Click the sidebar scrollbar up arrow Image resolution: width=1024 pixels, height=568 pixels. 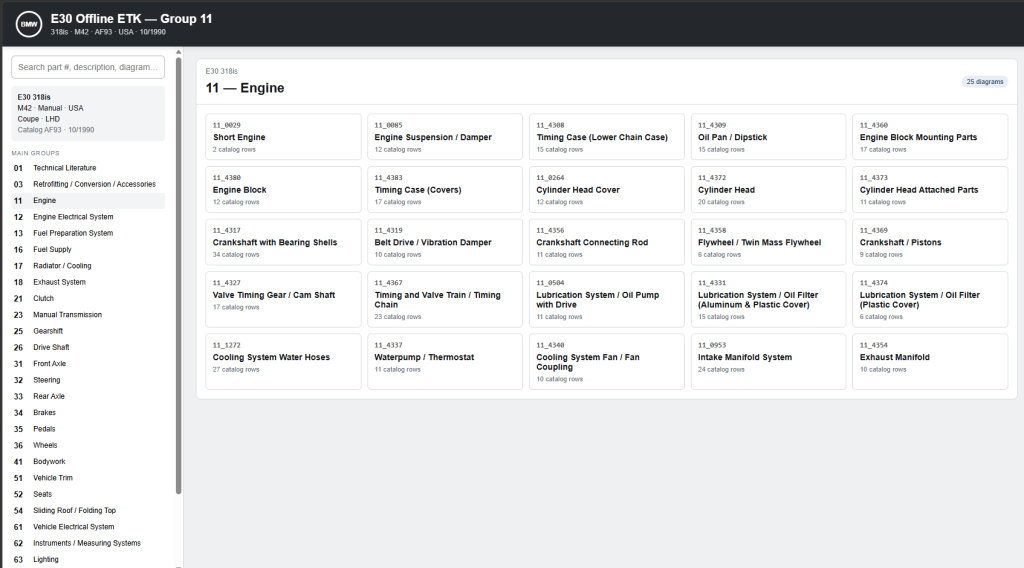tap(178, 52)
